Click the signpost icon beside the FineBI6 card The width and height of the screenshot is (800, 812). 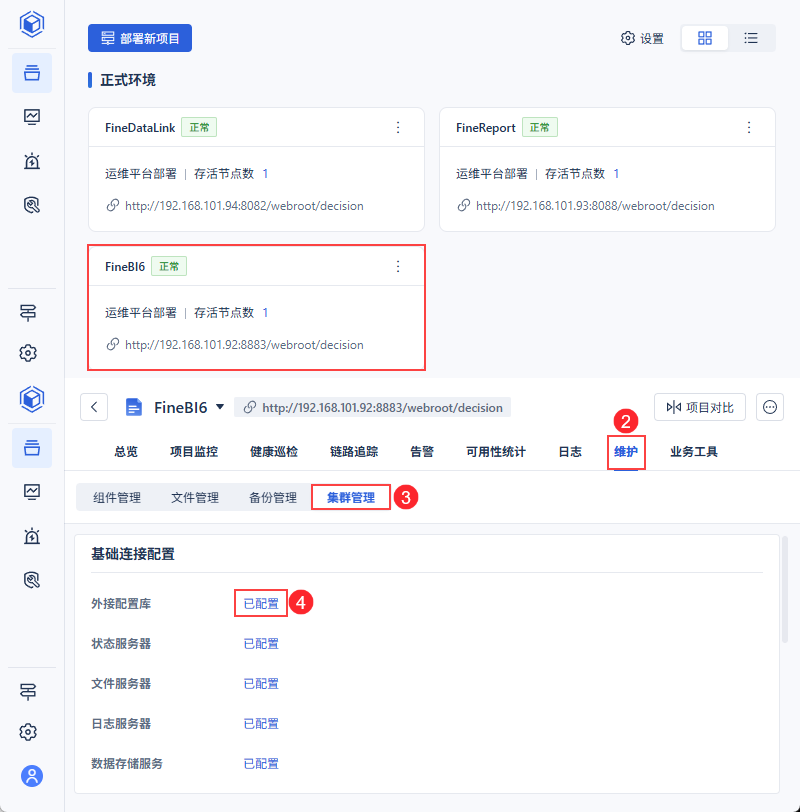(x=28, y=312)
